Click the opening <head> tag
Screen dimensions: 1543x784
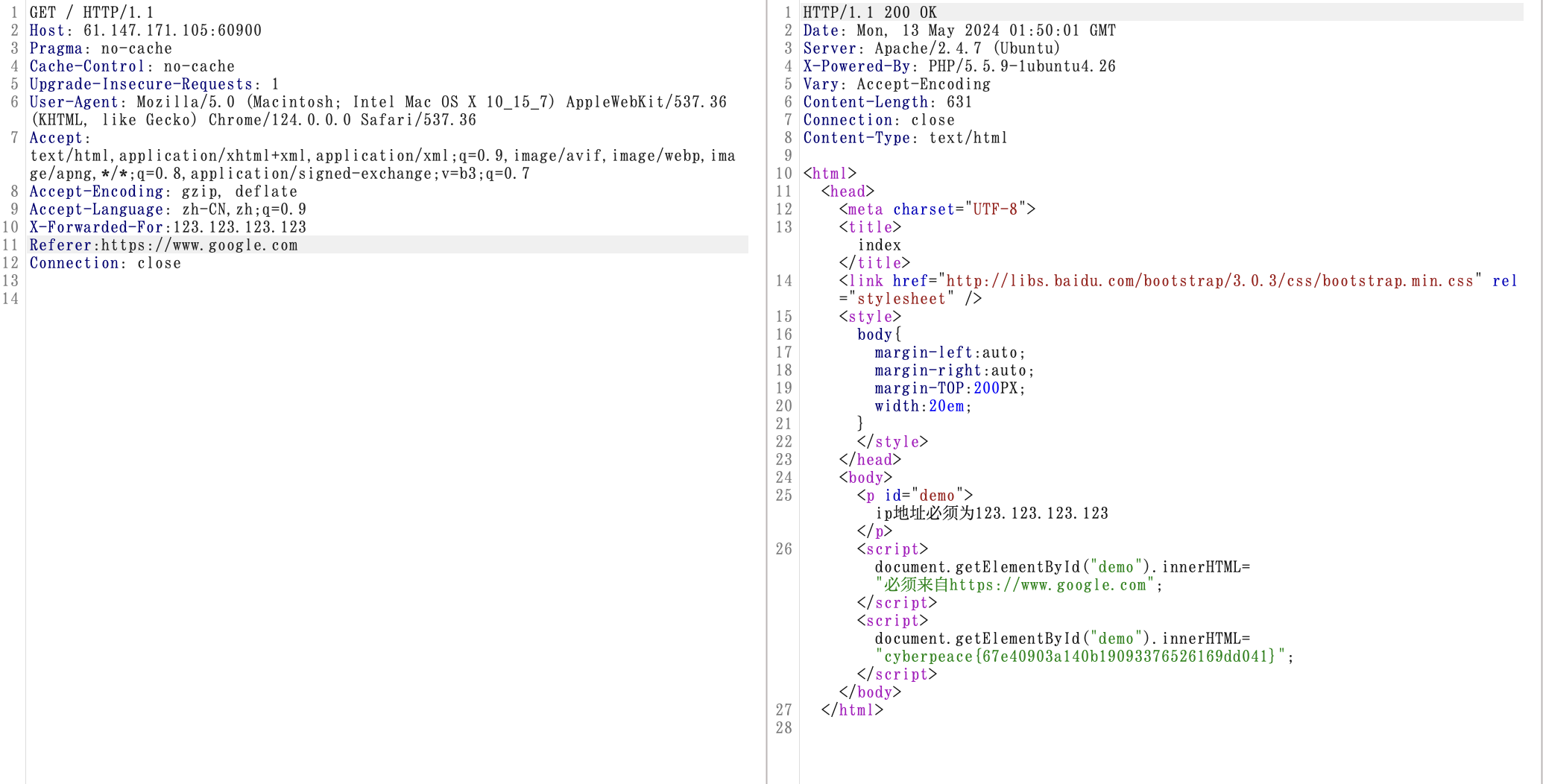pyautogui.click(x=848, y=192)
